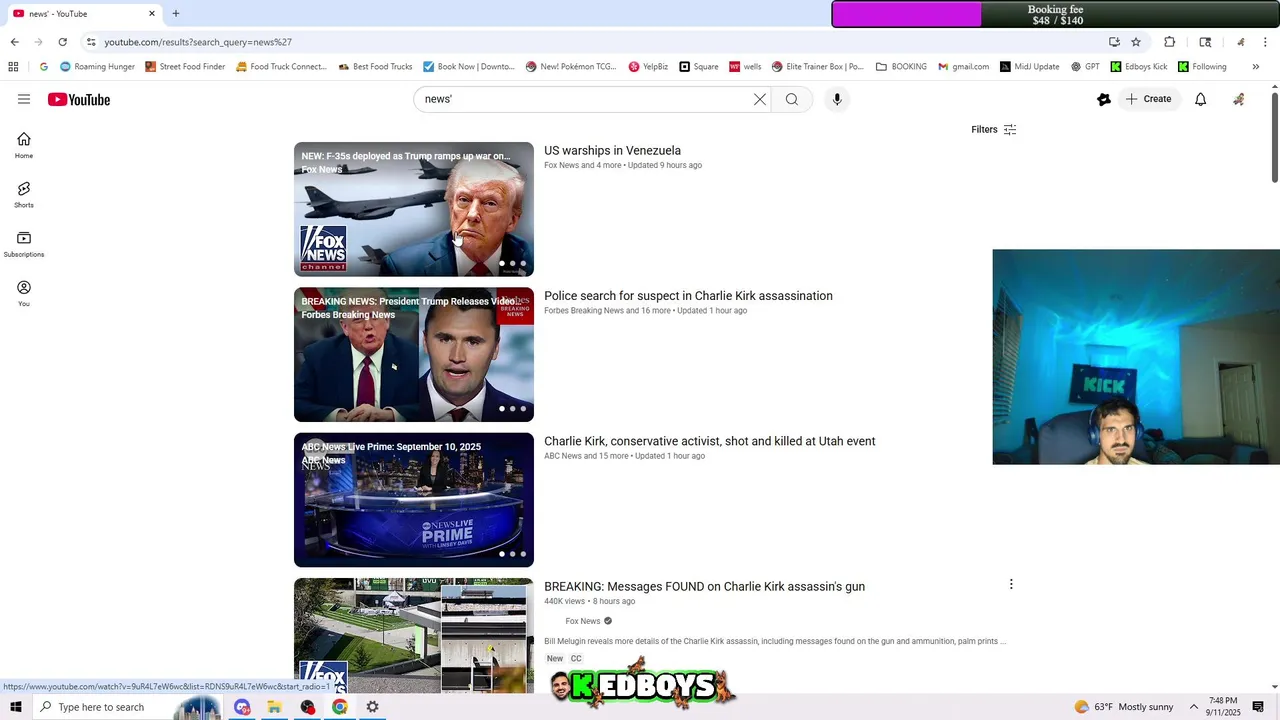Bookmark this page with the star
Image resolution: width=1280 pixels, height=720 pixels.
tap(1136, 42)
